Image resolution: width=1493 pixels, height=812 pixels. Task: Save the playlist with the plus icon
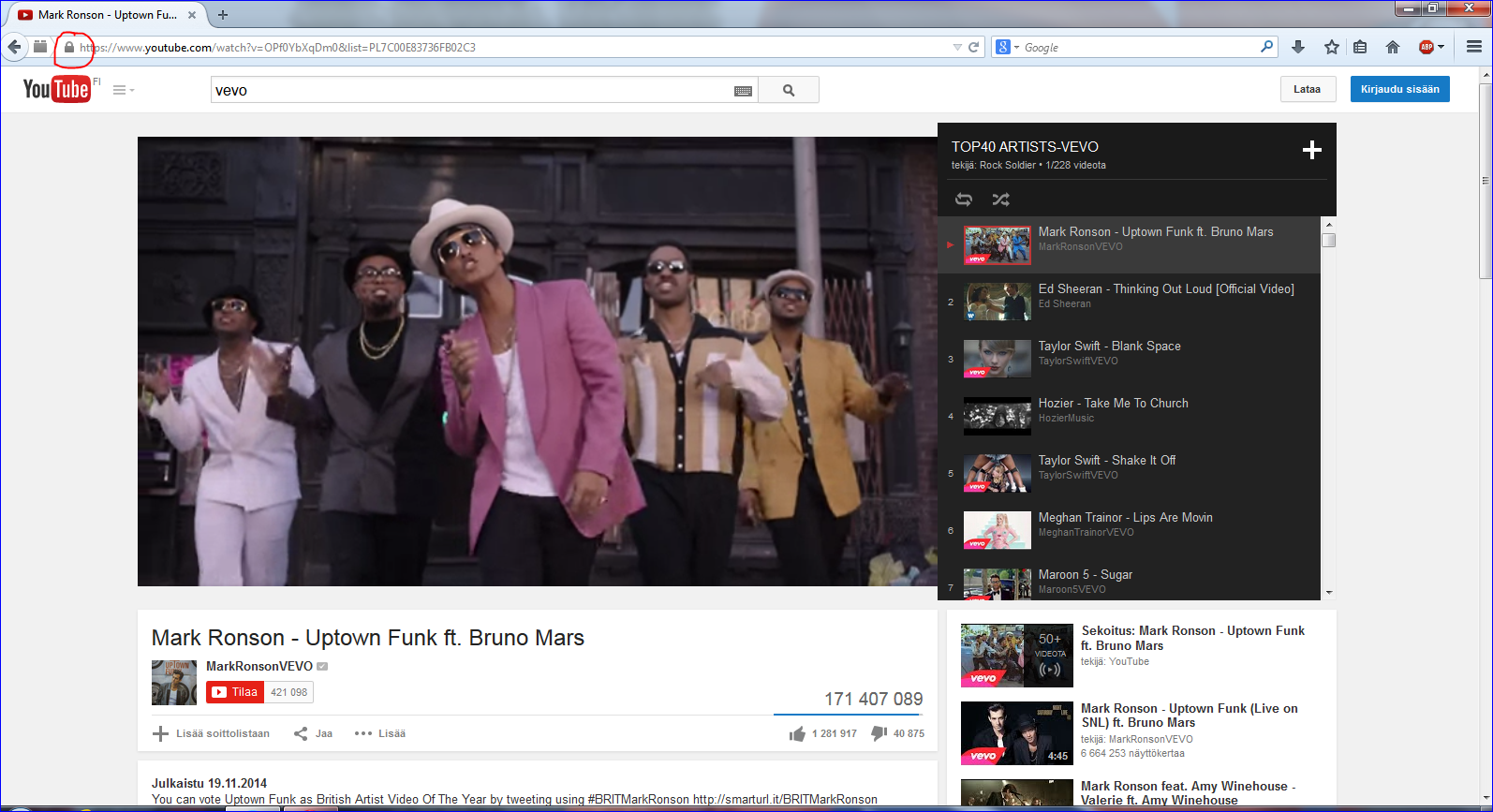click(1311, 150)
